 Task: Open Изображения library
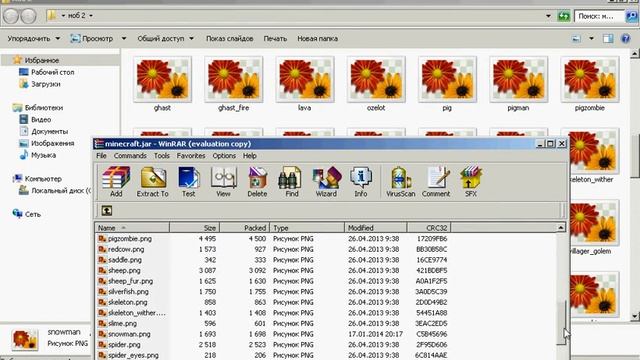click(53, 143)
